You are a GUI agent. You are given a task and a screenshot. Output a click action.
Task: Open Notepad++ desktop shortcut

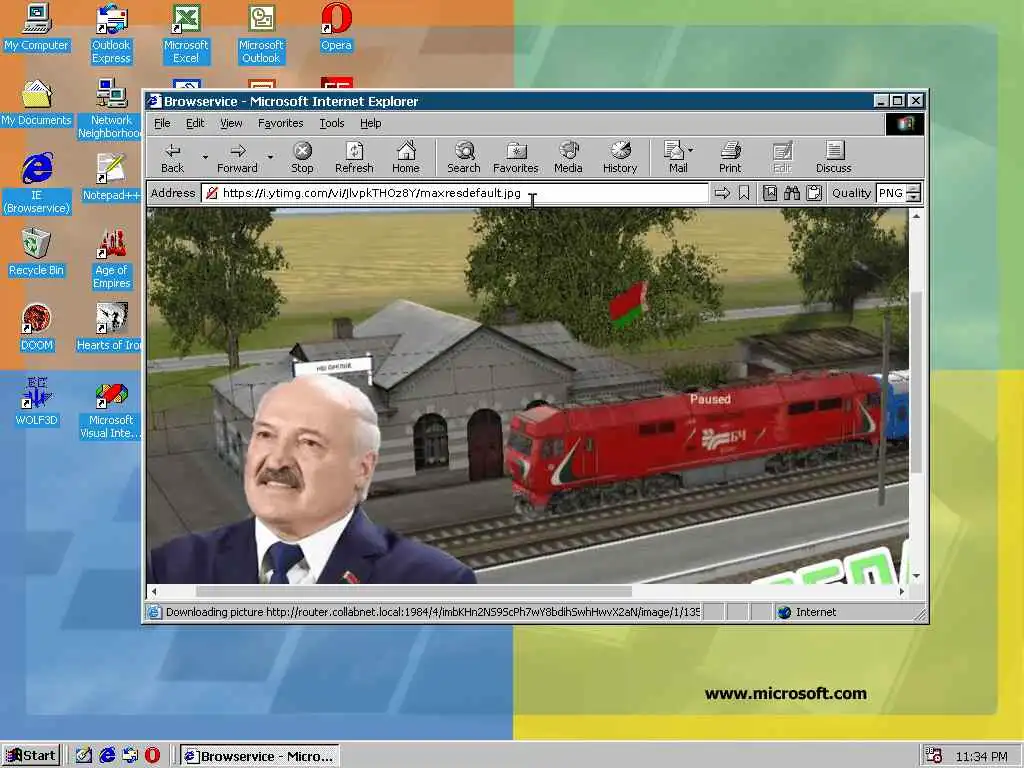point(111,178)
